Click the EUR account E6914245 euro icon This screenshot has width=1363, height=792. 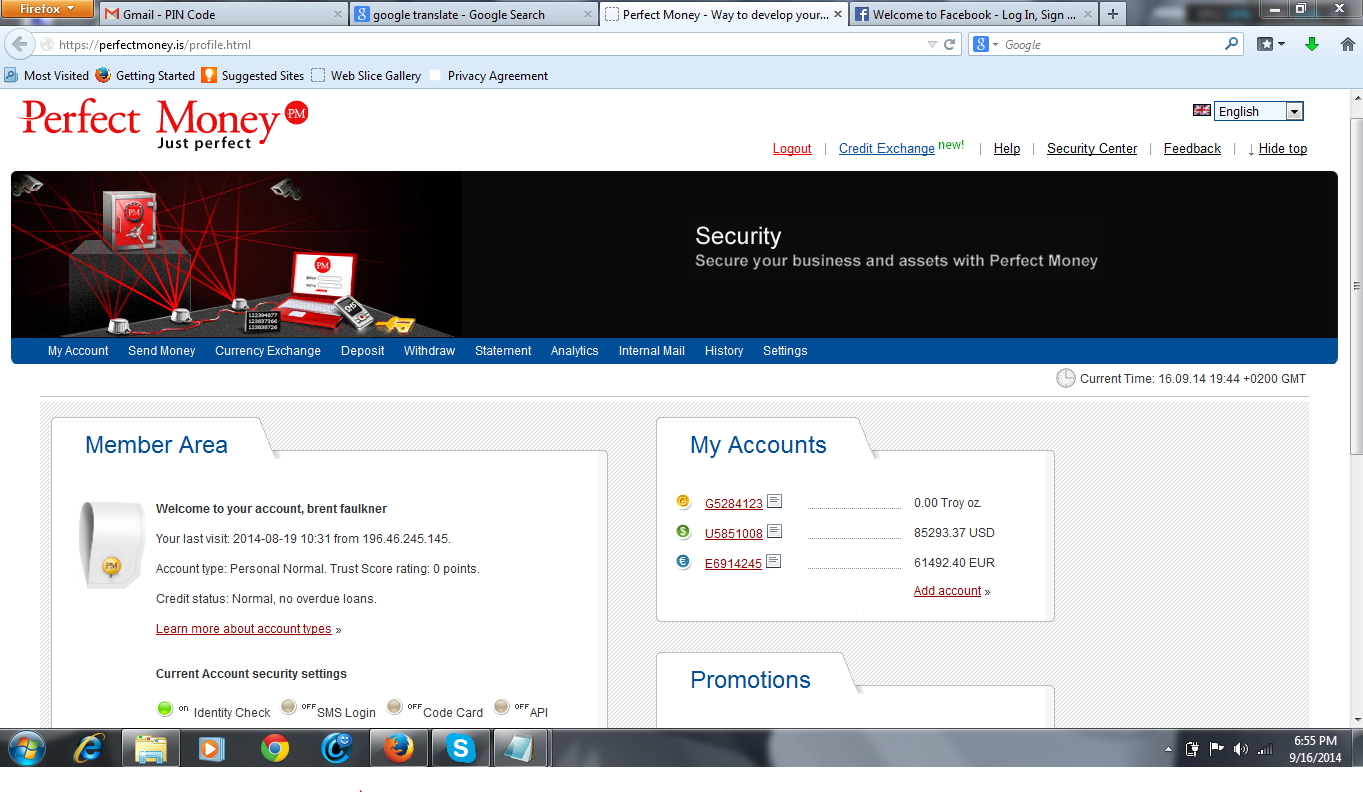tap(684, 562)
